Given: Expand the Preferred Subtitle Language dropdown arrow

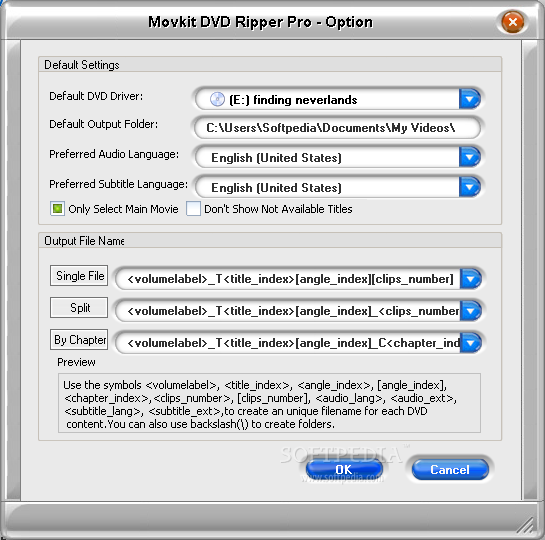Looking at the screenshot, I should pos(470,187).
